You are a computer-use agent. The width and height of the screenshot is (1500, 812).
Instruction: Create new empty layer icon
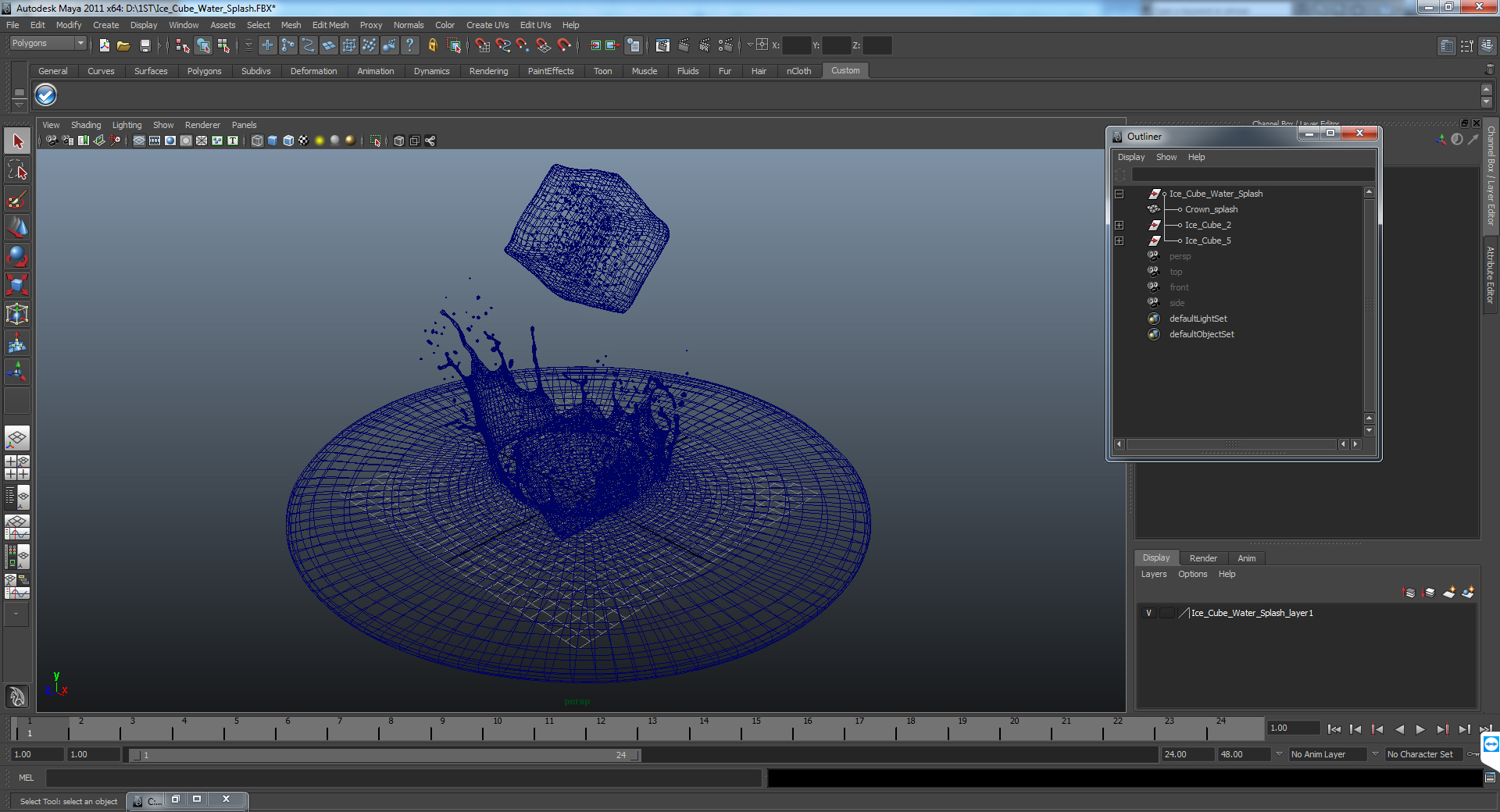click(1448, 593)
